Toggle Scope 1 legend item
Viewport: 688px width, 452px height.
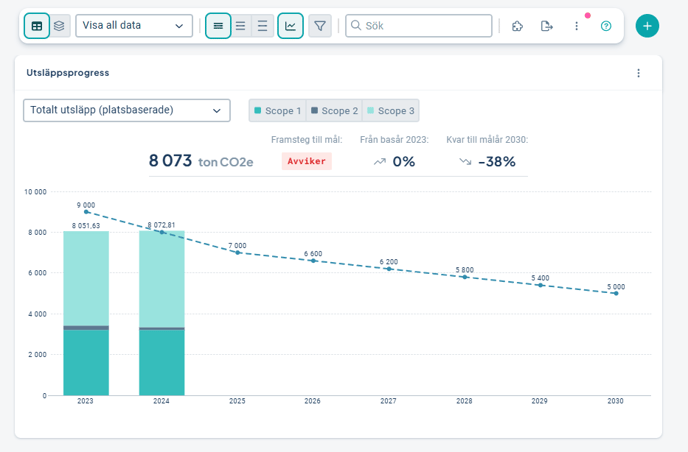277,111
